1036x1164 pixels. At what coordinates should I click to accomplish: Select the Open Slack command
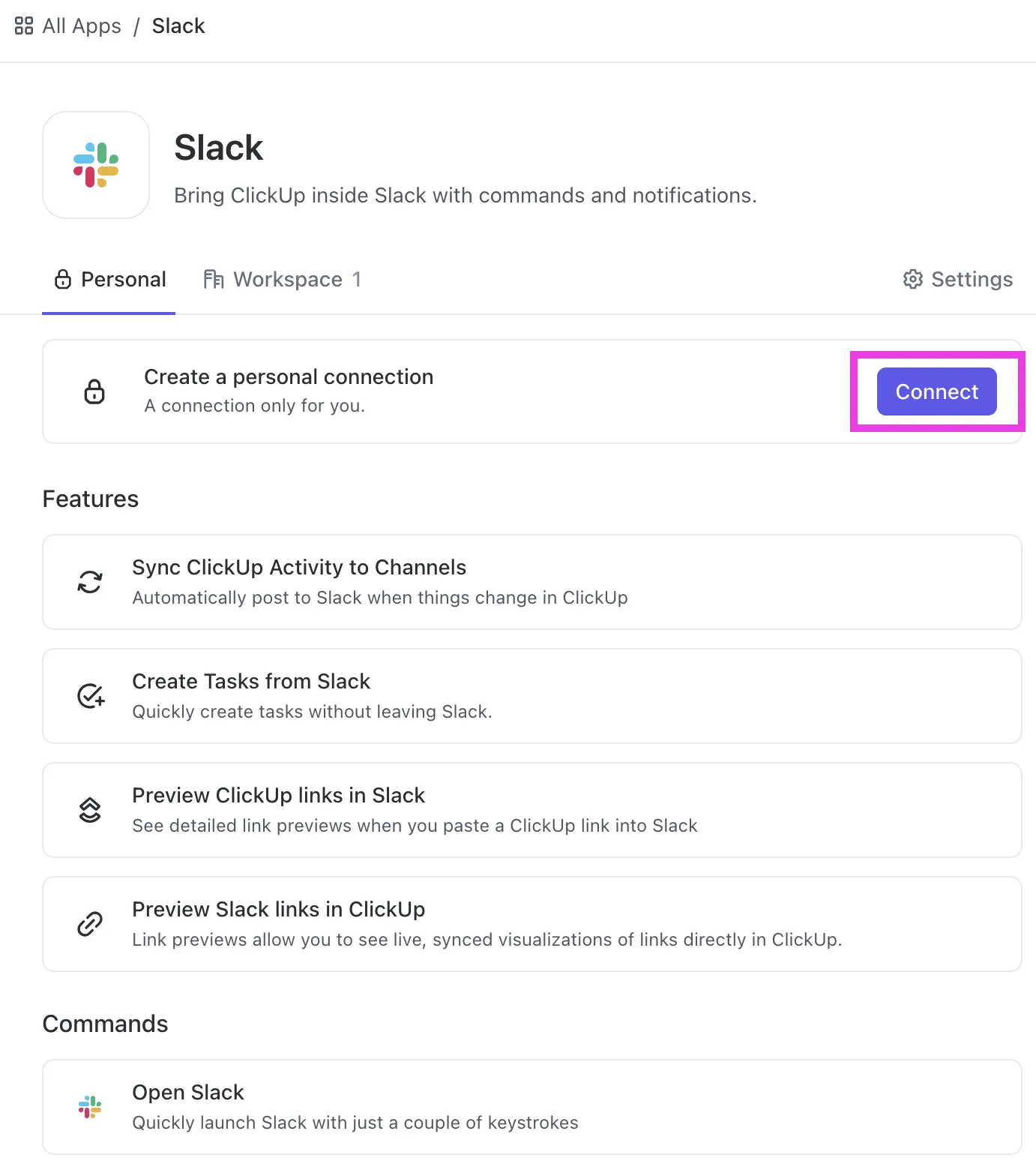[x=532, y=1107]
